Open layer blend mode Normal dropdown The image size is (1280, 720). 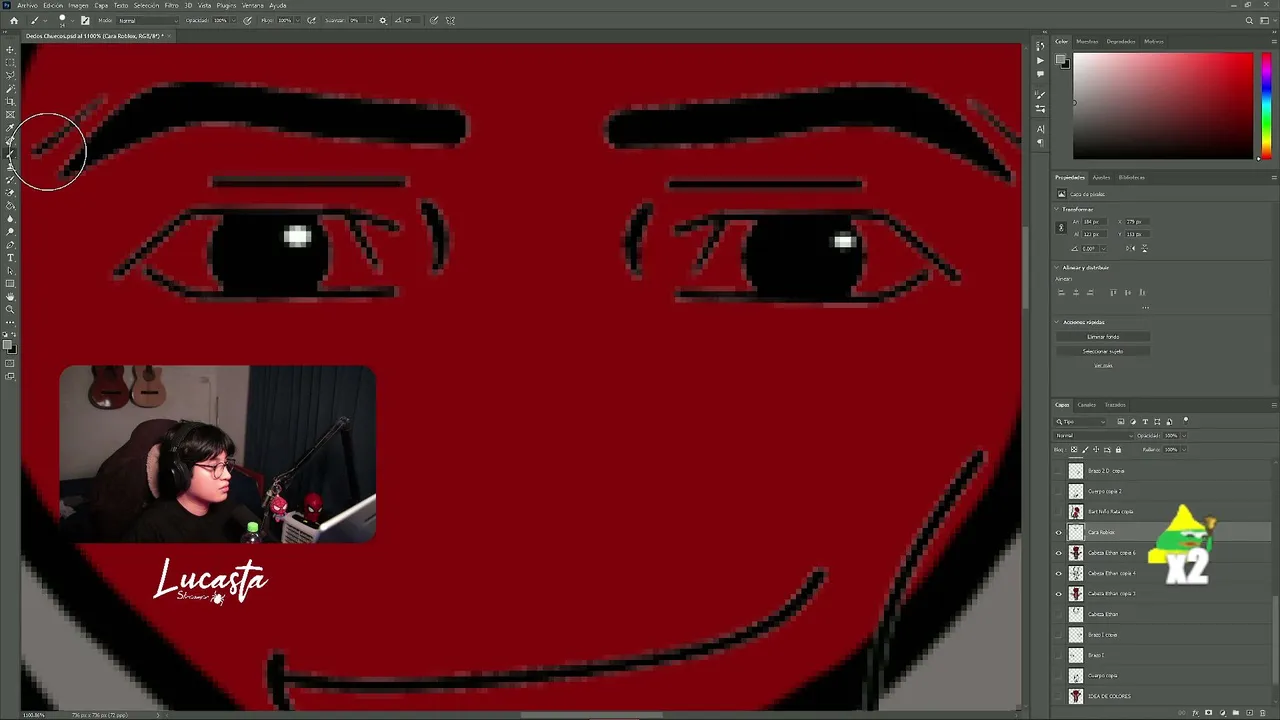click(x=1093, y=435)
